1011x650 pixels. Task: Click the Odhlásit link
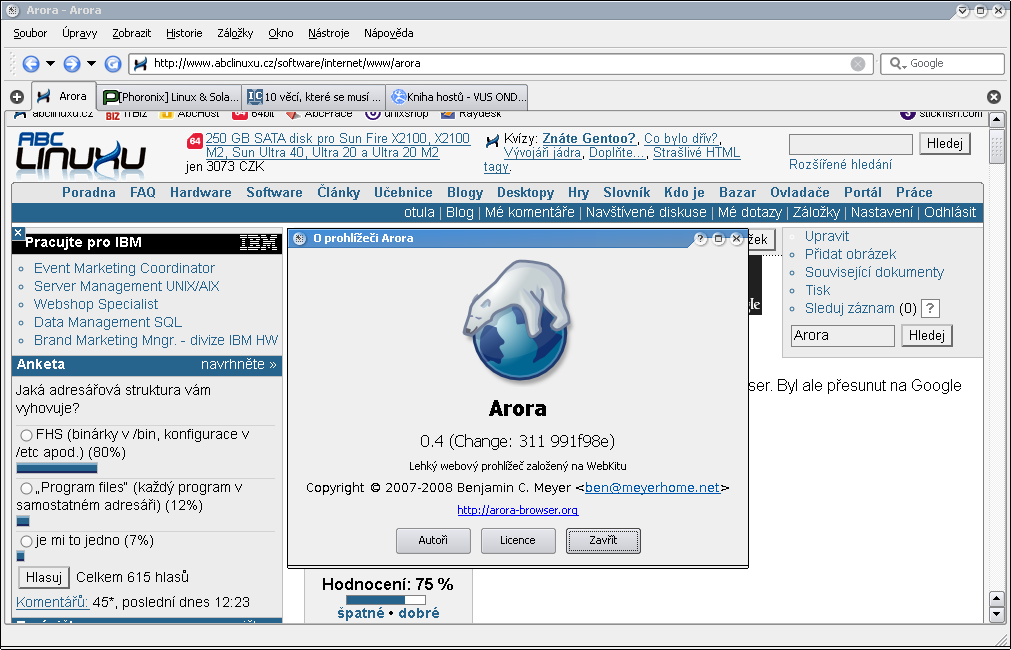(950, 212)
